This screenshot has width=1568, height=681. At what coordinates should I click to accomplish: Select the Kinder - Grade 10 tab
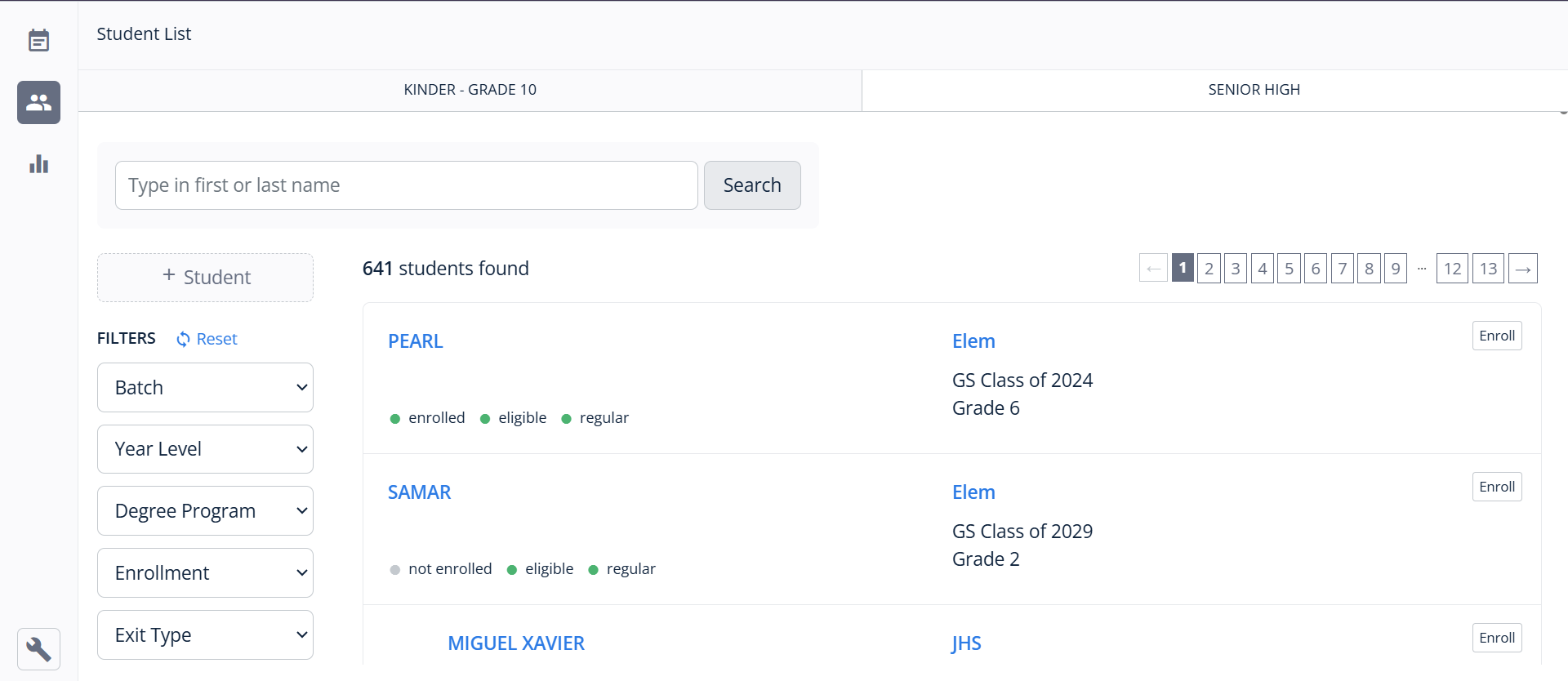point(470,90)
